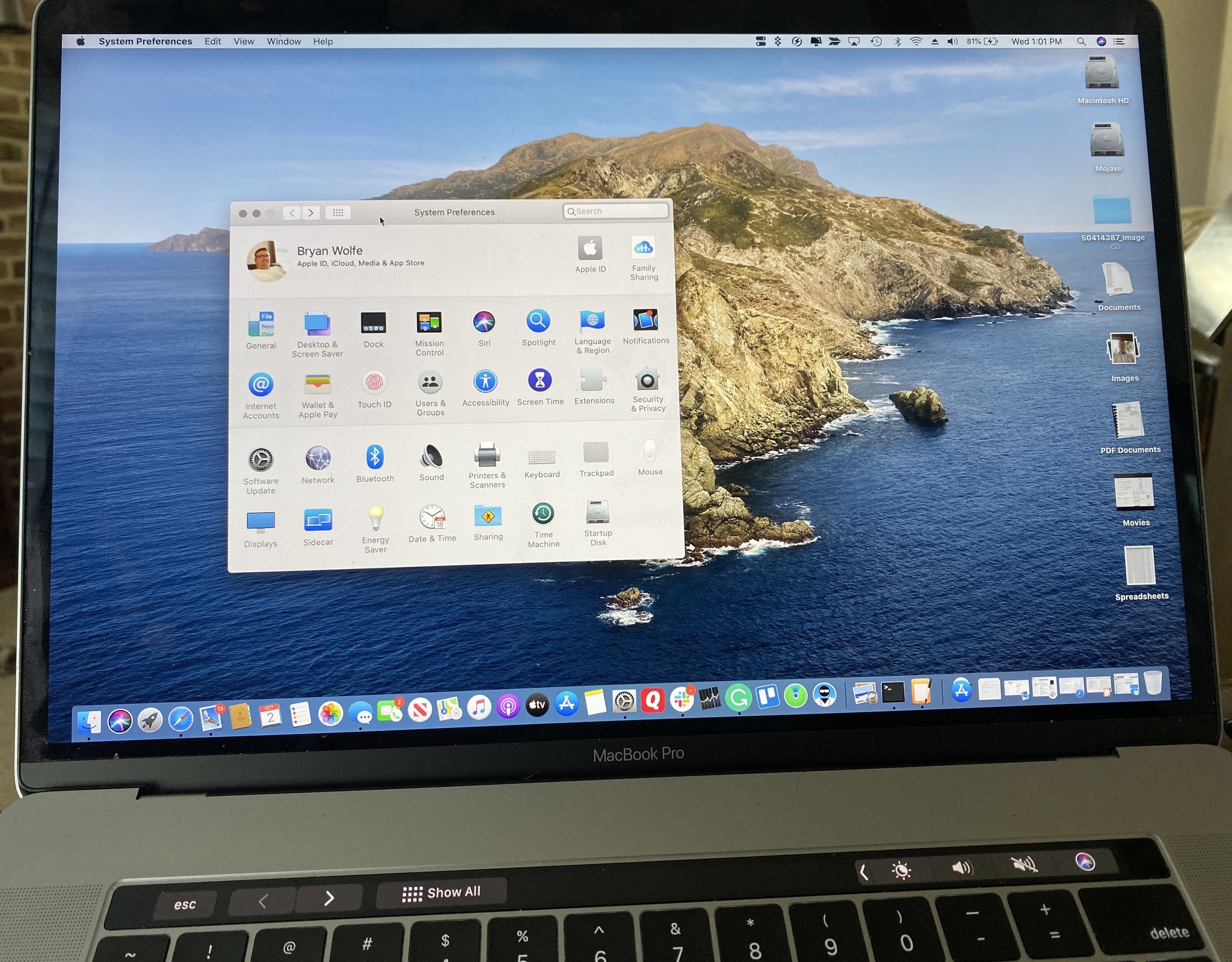This screenshot has height=962, width=1232.
Task: Open Screen Time settings
Action: click(540, 389)
